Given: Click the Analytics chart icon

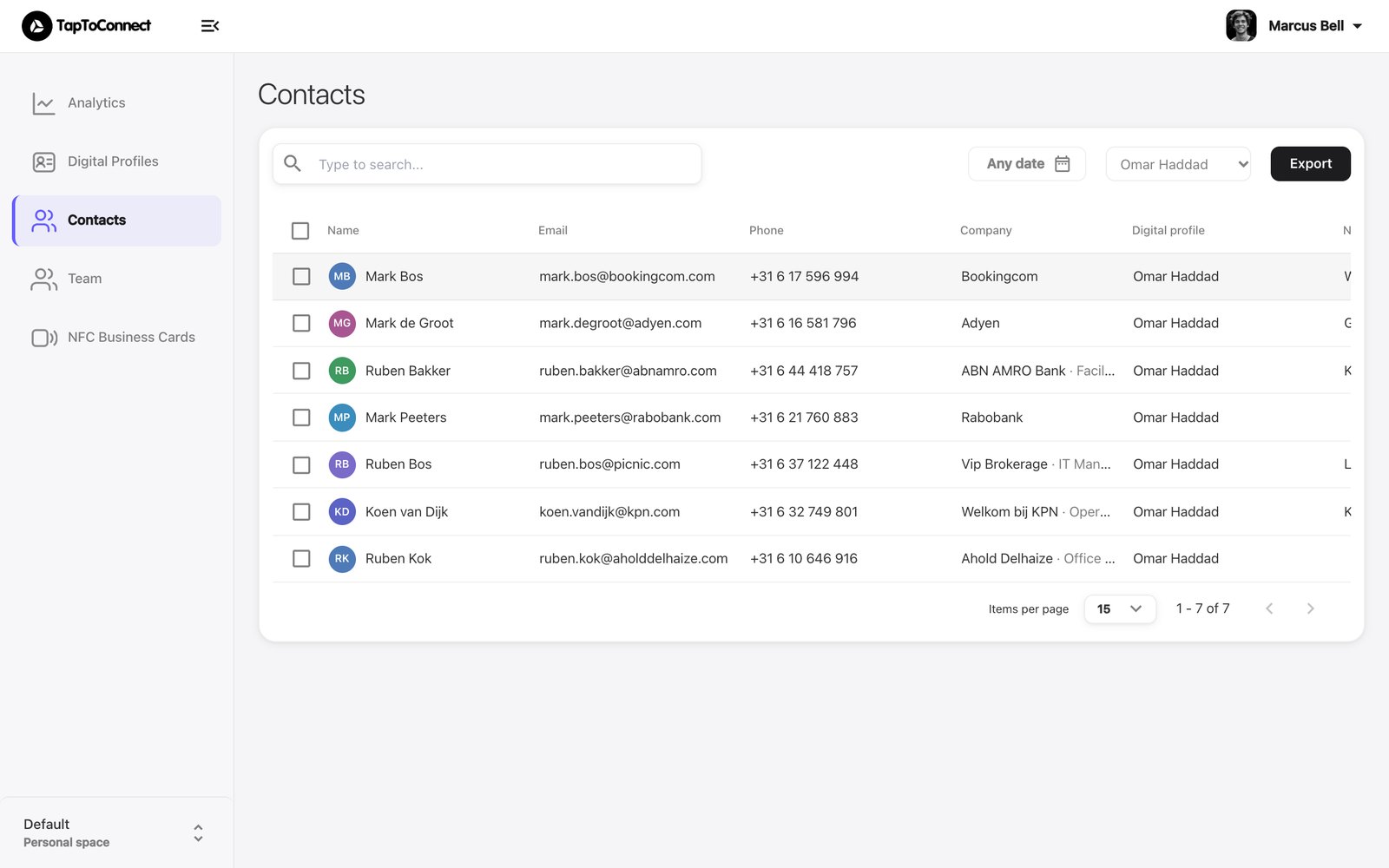Looking at the screenshot, I should [43, 103].
